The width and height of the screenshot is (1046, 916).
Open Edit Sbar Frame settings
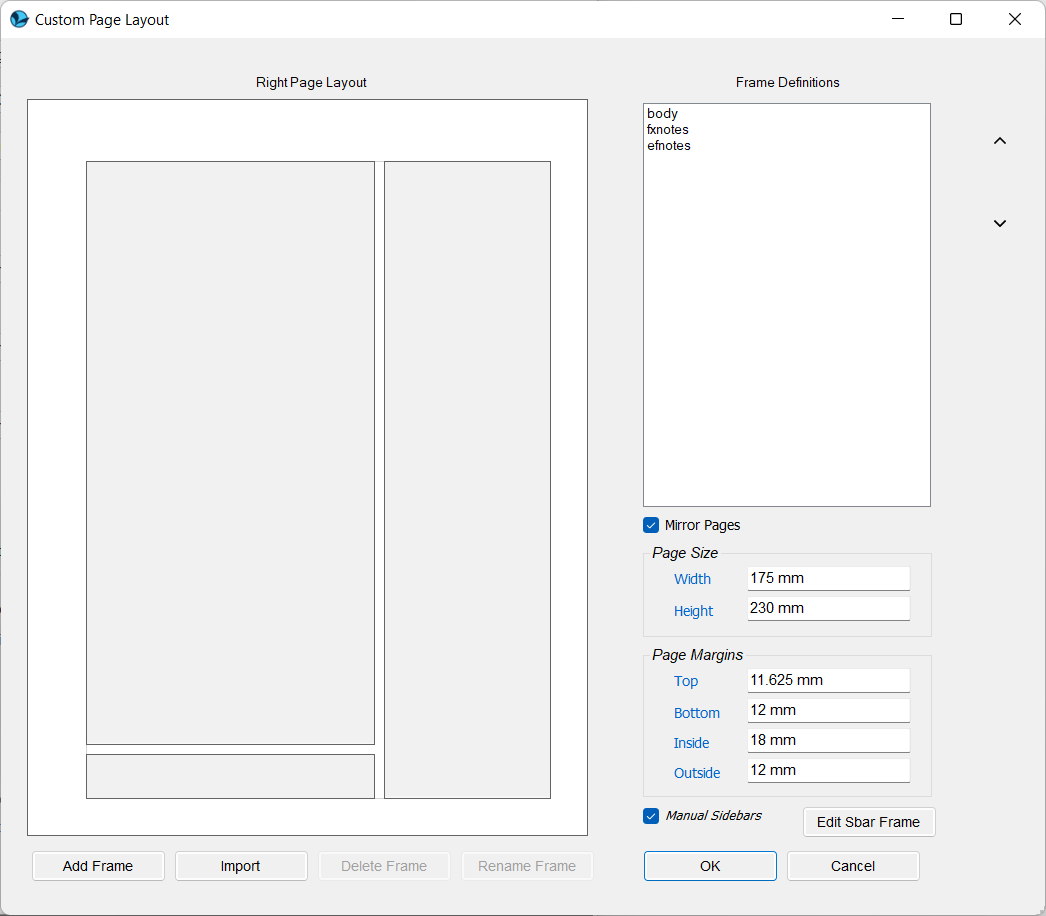click(x=869, y=822)
